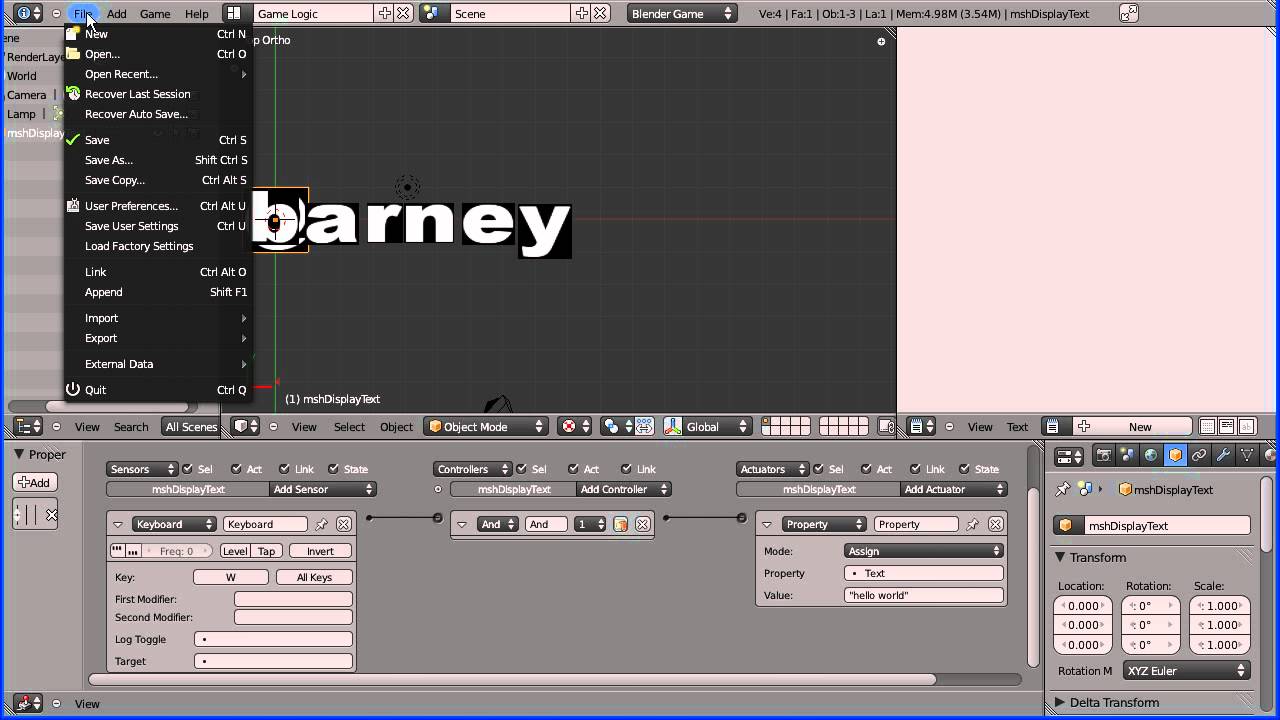The width and height of the screenshot is (1280, 720).
Task: Open the Import submenu
Action: (157, 318)
